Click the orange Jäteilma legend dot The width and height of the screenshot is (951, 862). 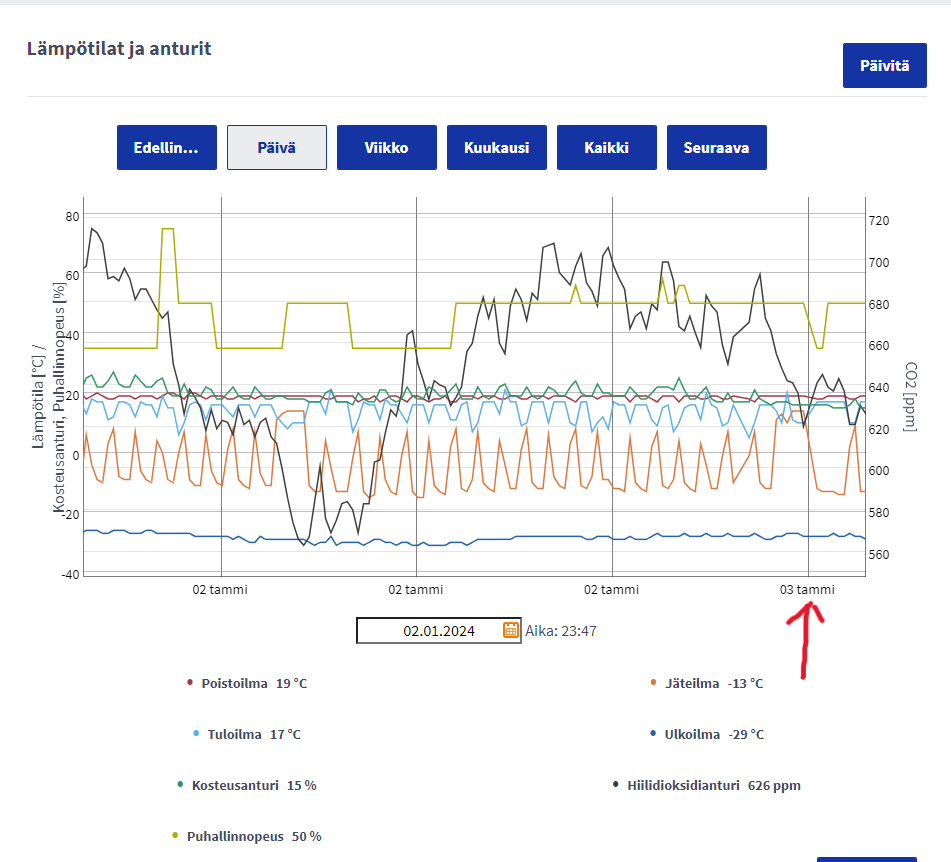pyautogui.click(x=653, y=684)
